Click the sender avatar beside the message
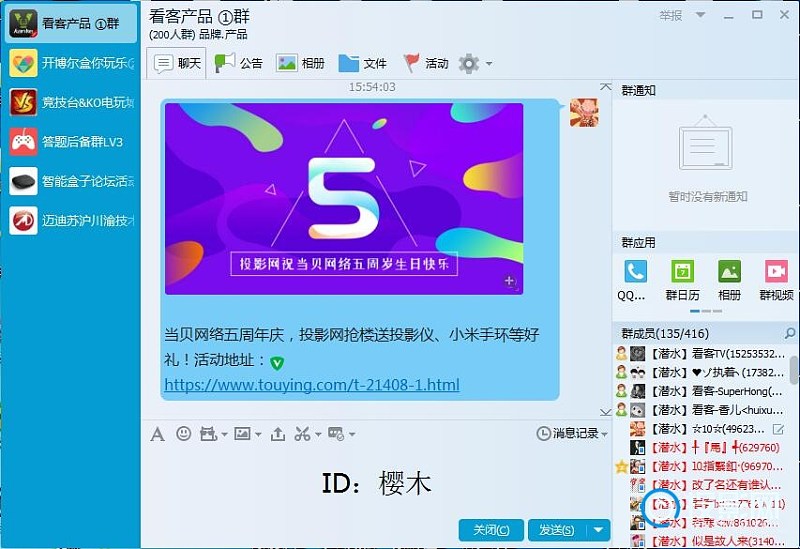 tap(584, 113)
